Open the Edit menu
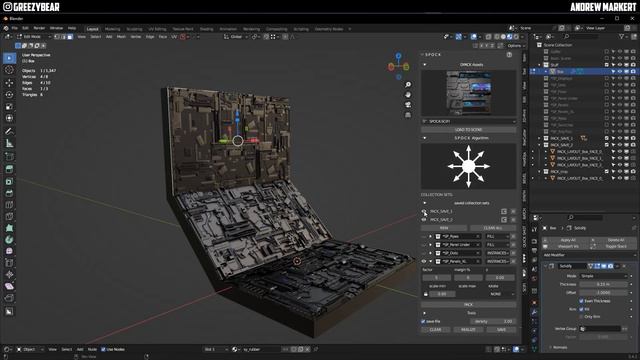640x360 pixels. [x=25, y=29]
